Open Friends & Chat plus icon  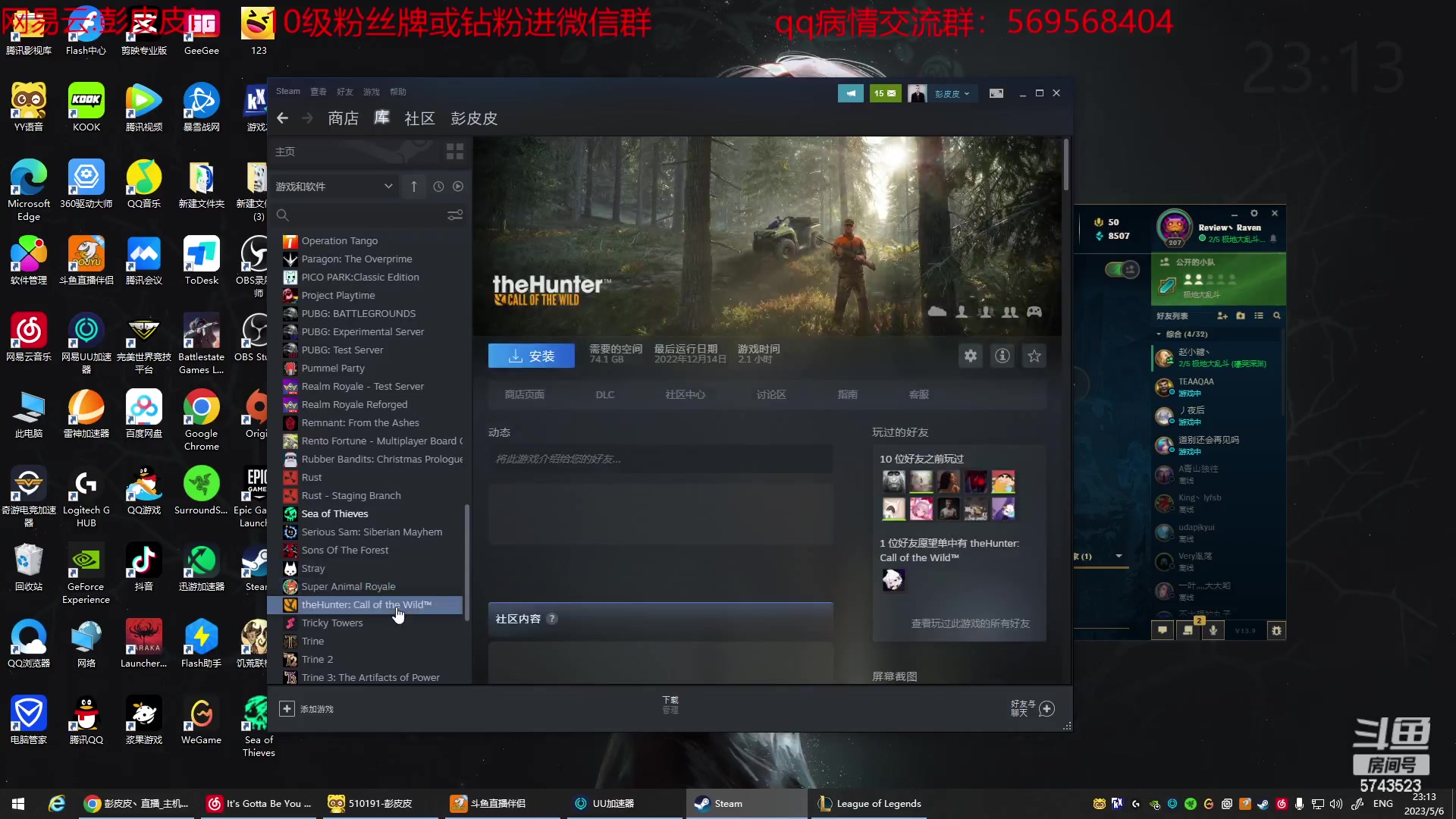click(1047, 709)
